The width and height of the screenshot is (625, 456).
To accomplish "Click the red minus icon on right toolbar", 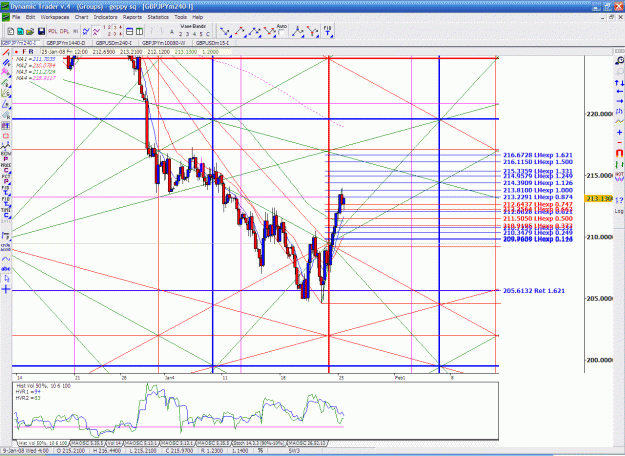I will tap(619, 142).
